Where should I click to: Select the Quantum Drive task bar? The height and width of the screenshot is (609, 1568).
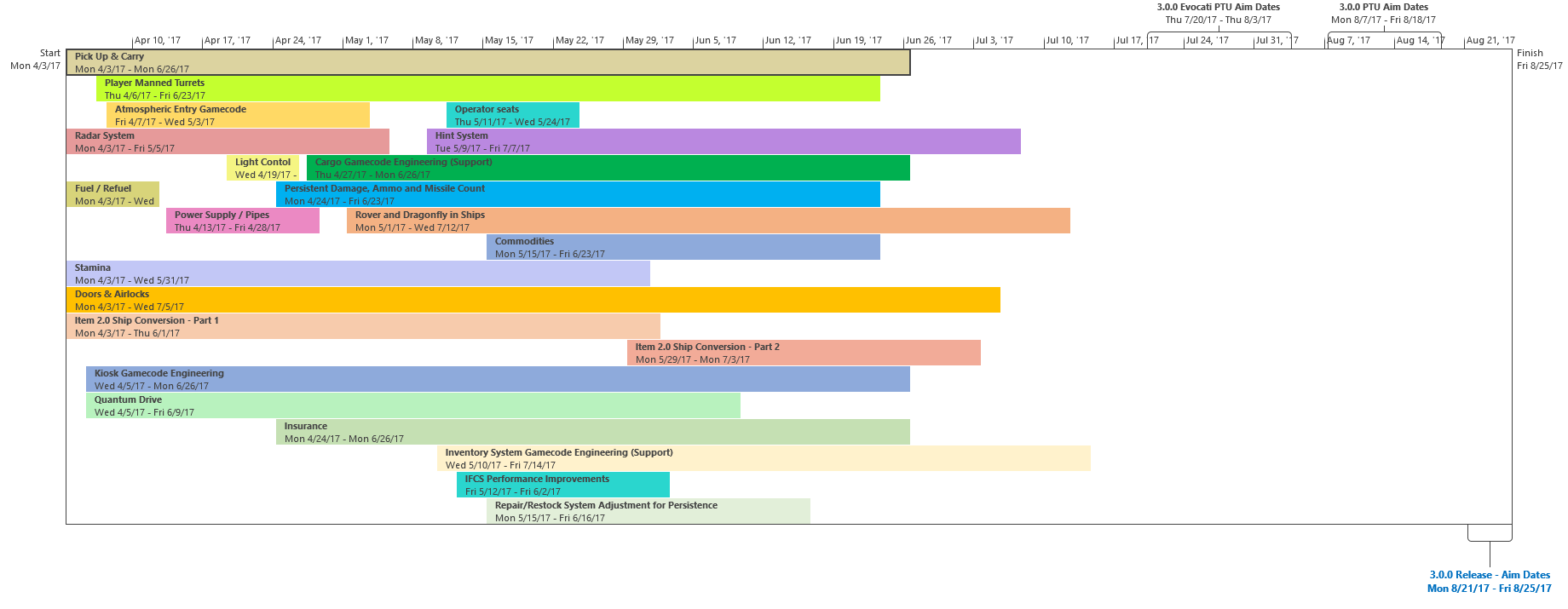tap(412, 405)
